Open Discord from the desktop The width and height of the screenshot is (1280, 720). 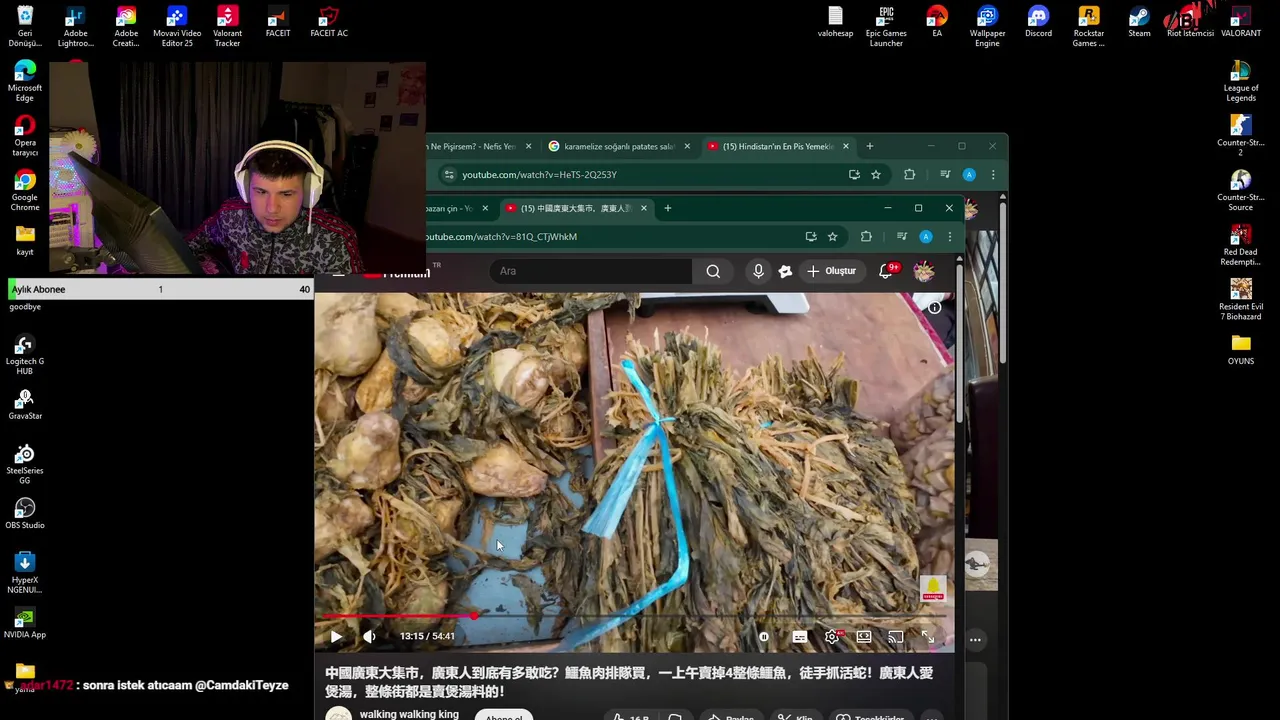tap(1038, 22)
